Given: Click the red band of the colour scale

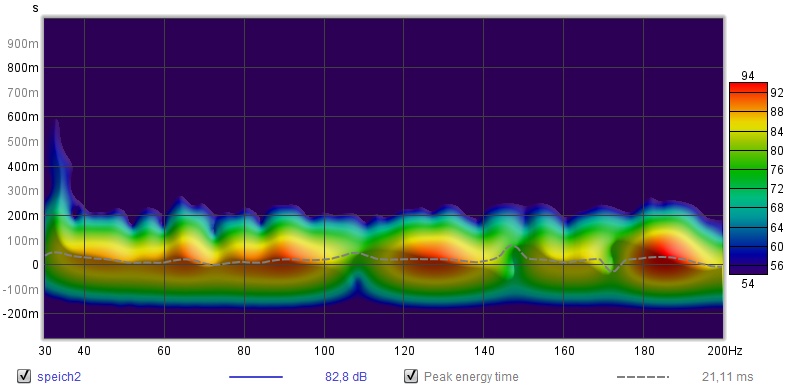Looking at the screenshot, I should (748, 89).
